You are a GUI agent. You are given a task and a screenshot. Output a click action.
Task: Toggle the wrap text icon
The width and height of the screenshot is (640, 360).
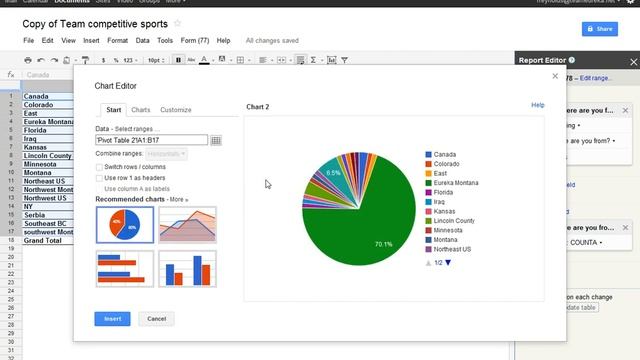pyautogui.click(x=300, y=60)
